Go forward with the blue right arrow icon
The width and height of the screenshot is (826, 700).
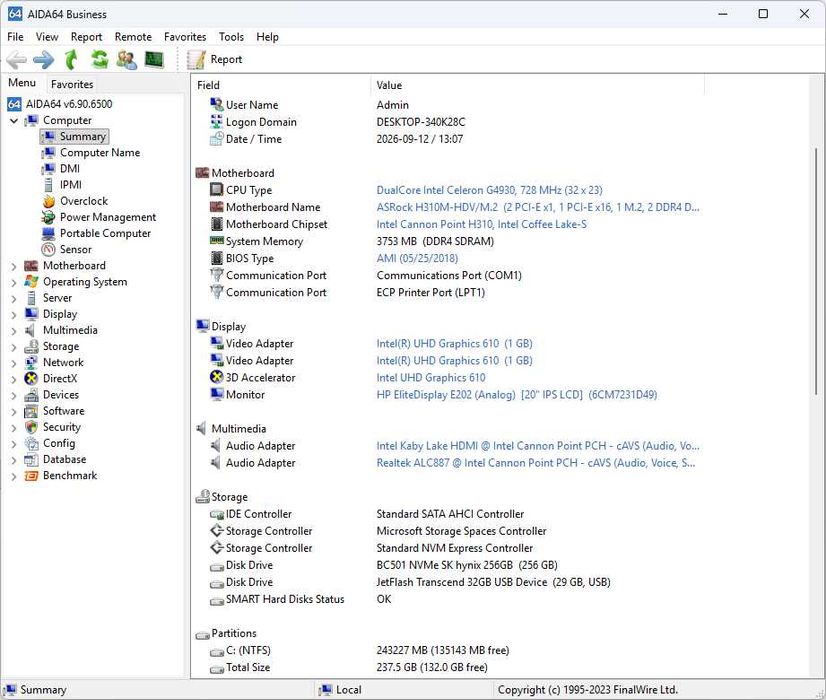click(44, 60)
